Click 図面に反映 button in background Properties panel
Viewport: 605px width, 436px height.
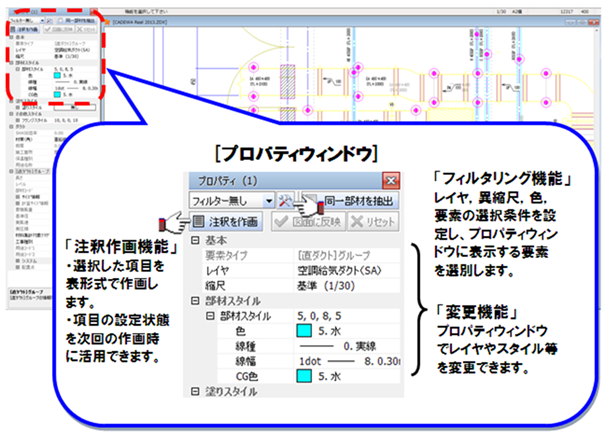pos(59,29)
